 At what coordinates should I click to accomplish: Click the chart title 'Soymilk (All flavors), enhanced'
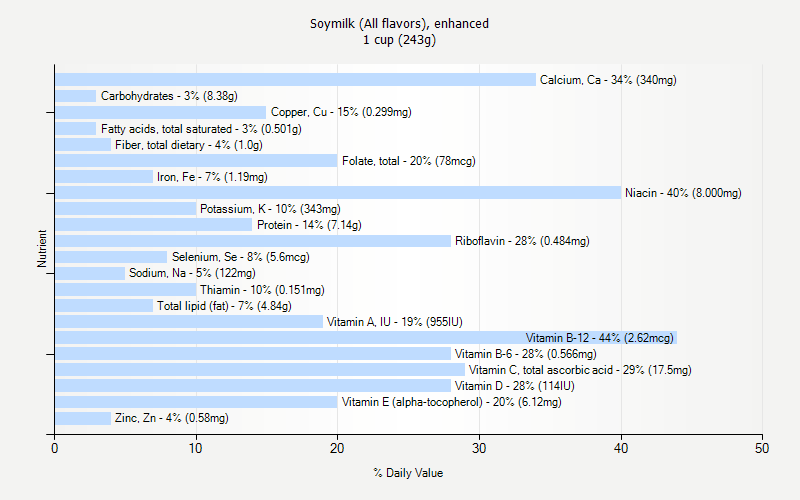[x=399, y=24]
